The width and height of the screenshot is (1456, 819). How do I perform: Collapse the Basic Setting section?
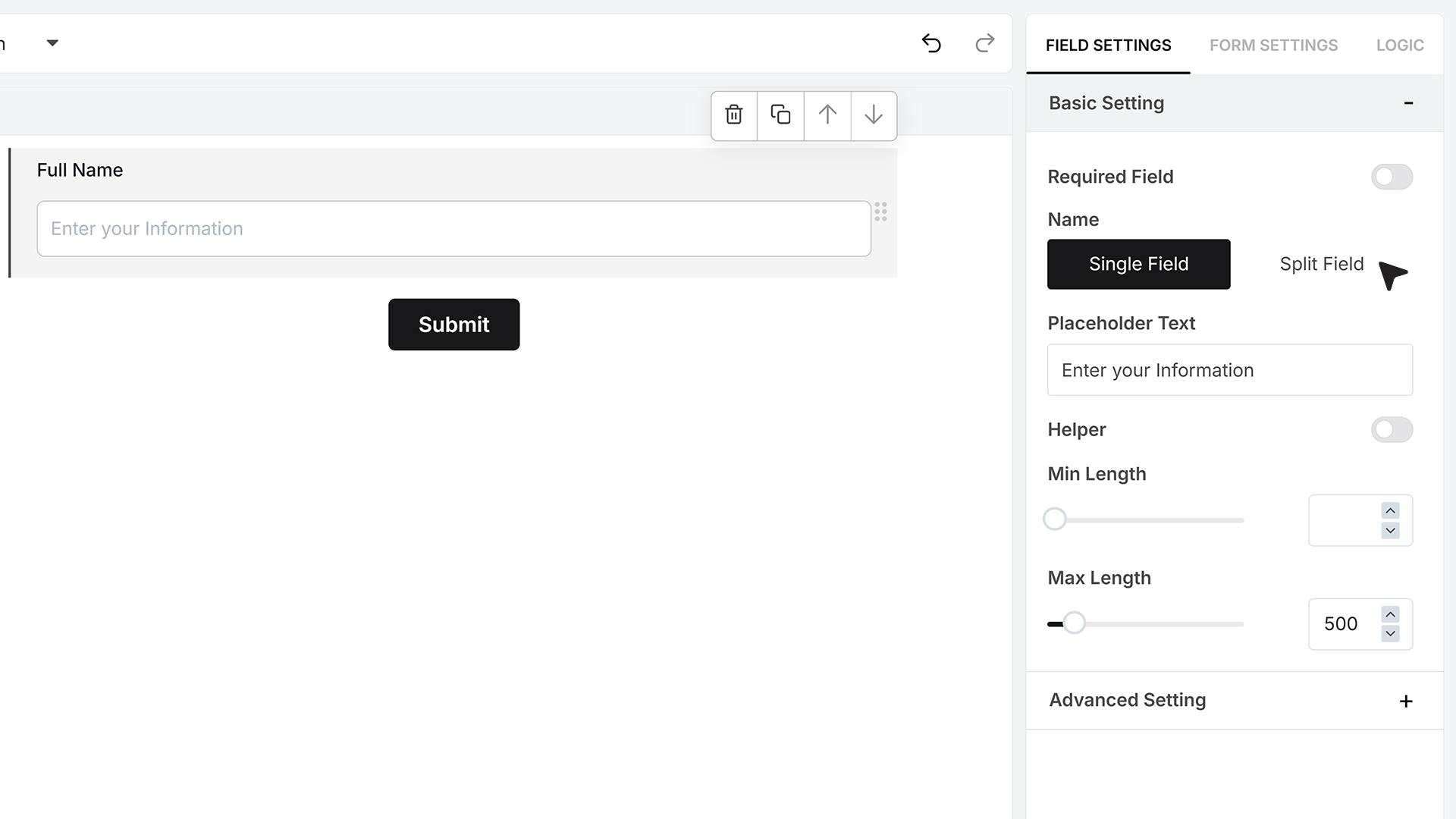click(1408, 103)
